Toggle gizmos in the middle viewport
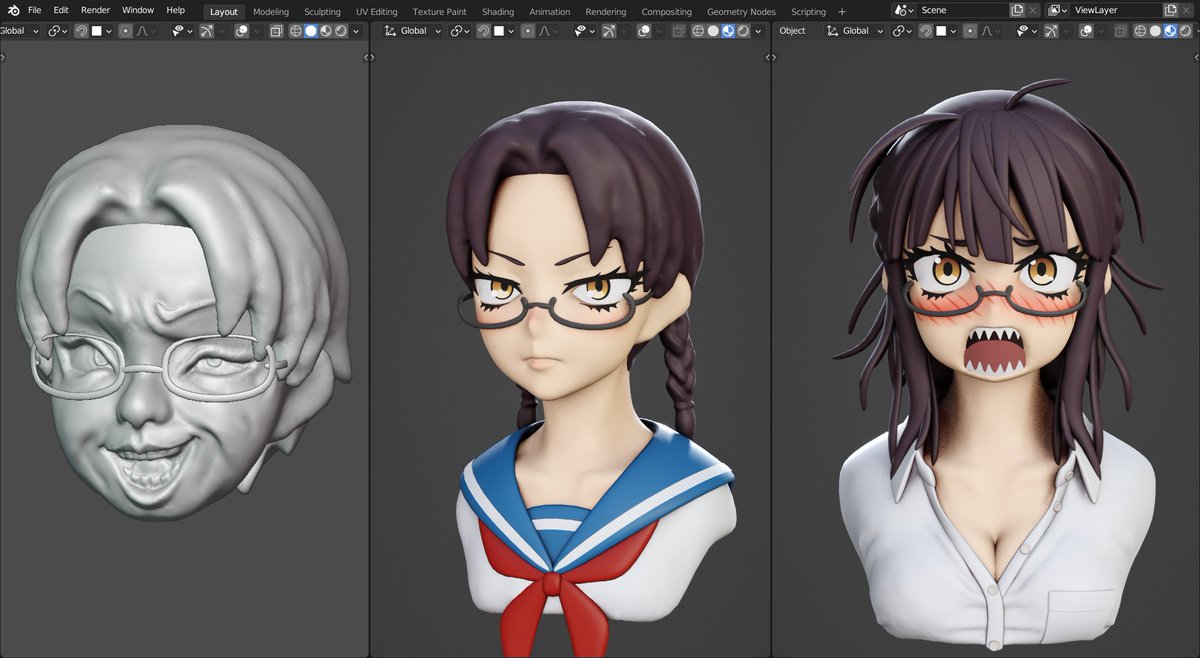Viewport: 1200px width, 658px height. click(x=609, y=31)
